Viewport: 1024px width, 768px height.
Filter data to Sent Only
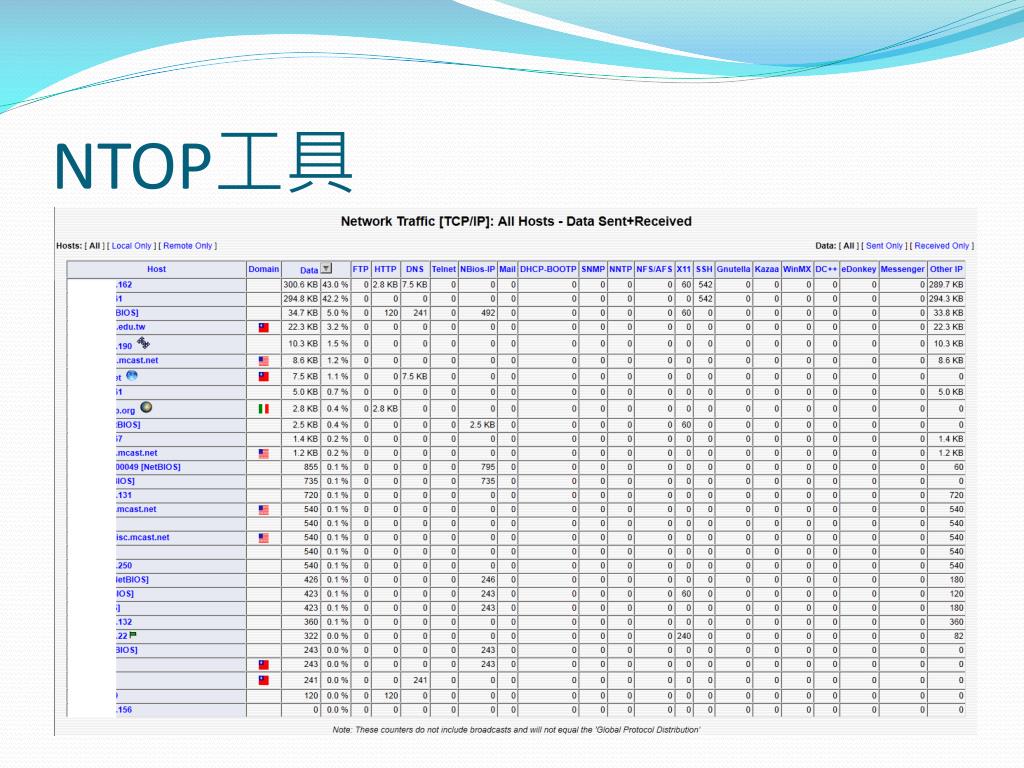(884, 246)
